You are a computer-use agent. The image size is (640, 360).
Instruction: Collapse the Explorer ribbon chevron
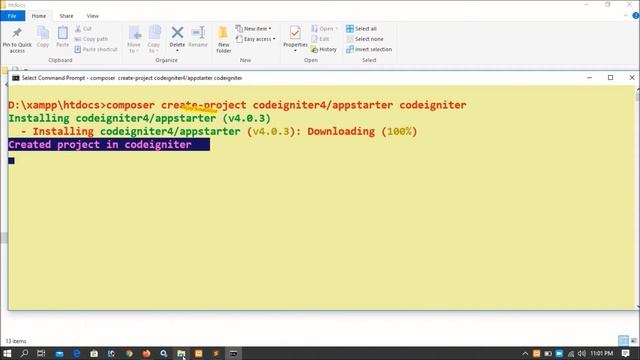pyautogui.click(x=626, y=16)
